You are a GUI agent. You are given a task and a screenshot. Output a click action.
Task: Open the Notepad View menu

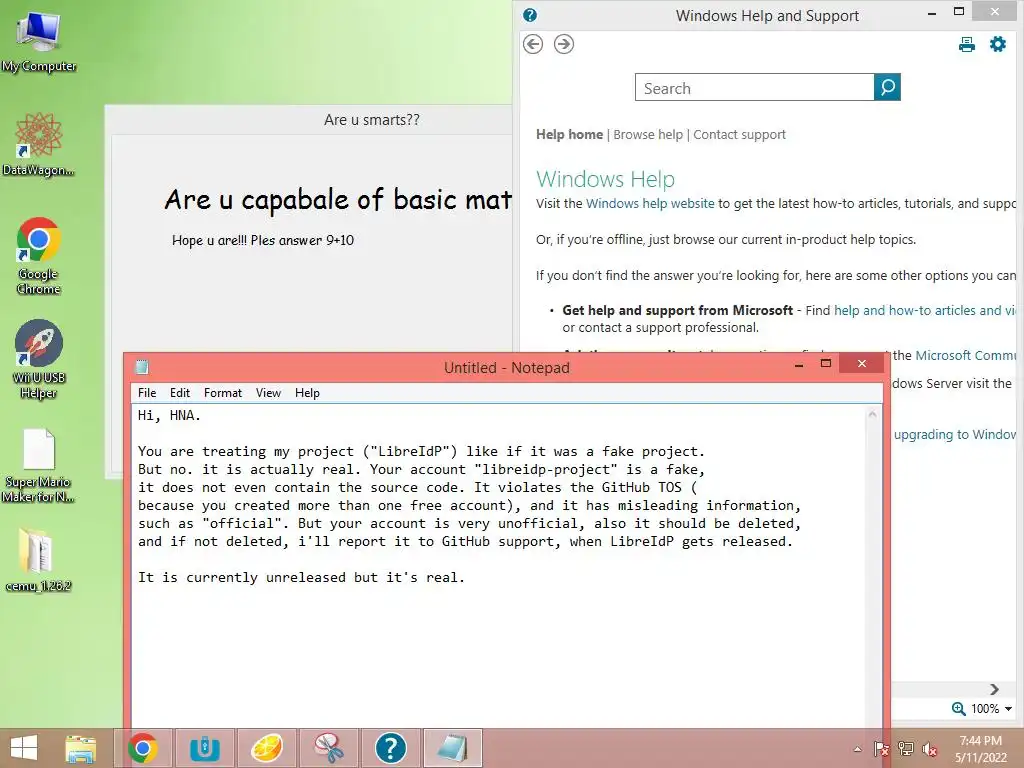268,392
